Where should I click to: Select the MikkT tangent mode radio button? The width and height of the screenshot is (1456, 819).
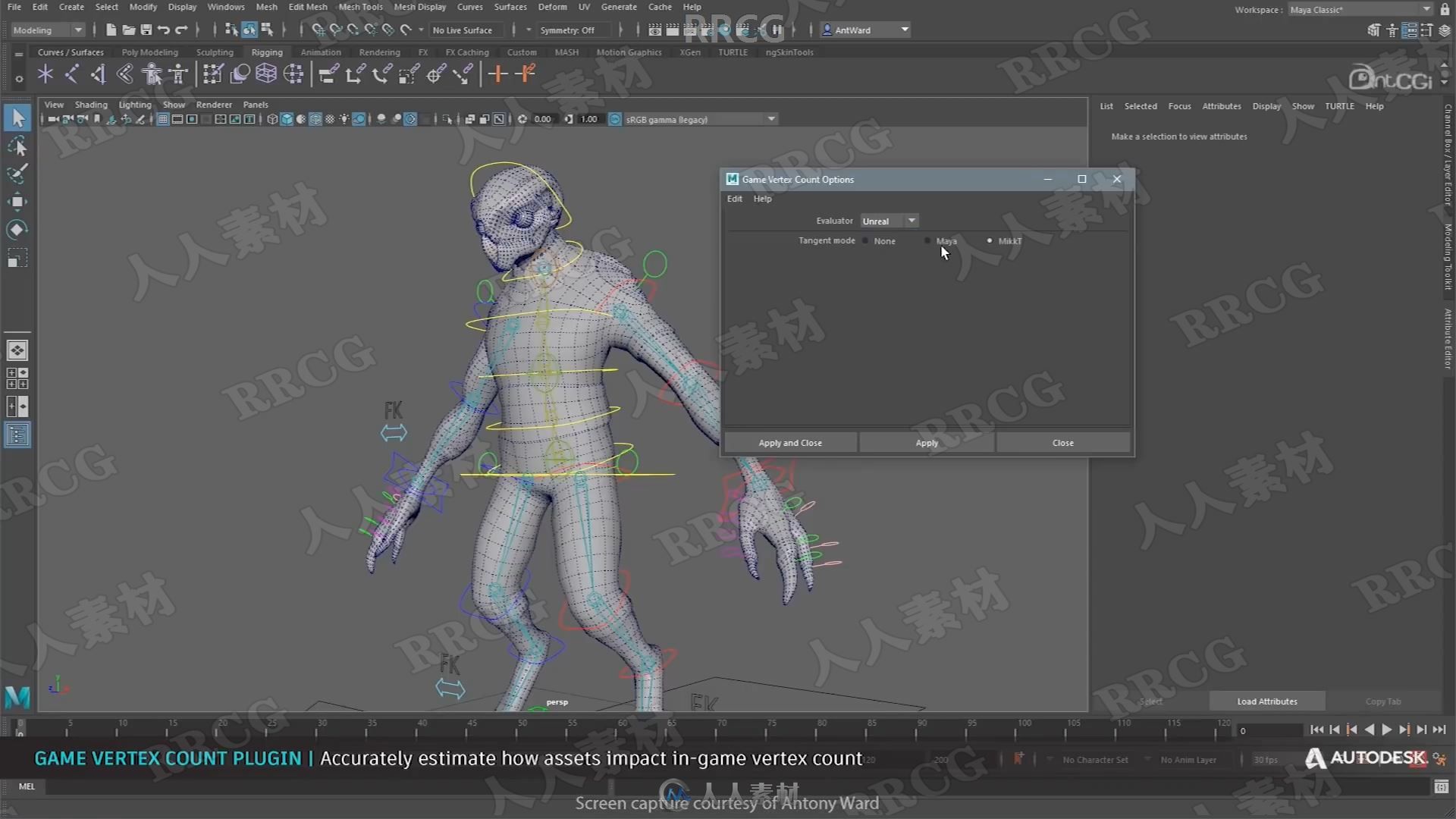[990, 241]
